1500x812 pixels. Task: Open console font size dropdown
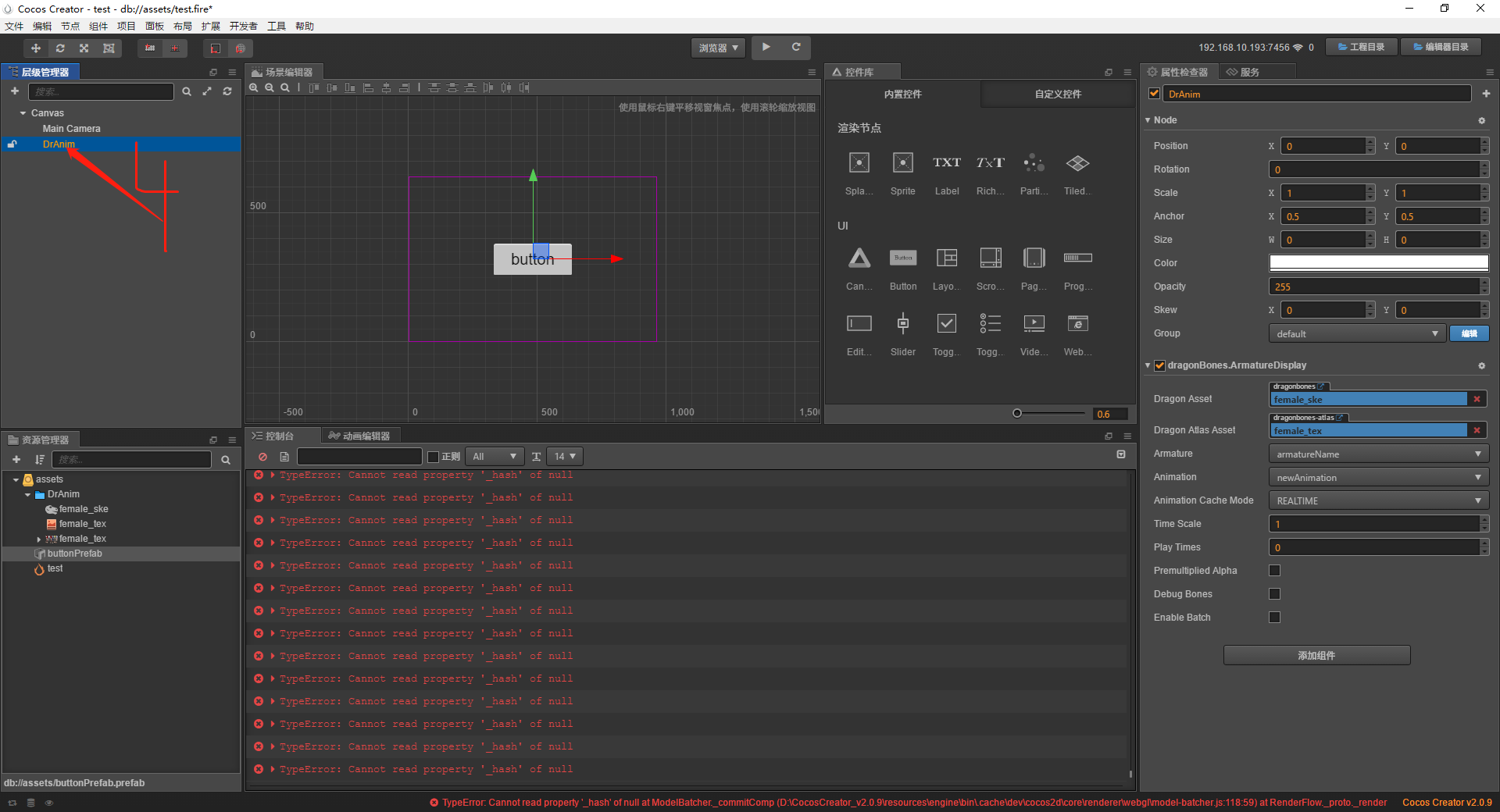(x=564, y=457)
